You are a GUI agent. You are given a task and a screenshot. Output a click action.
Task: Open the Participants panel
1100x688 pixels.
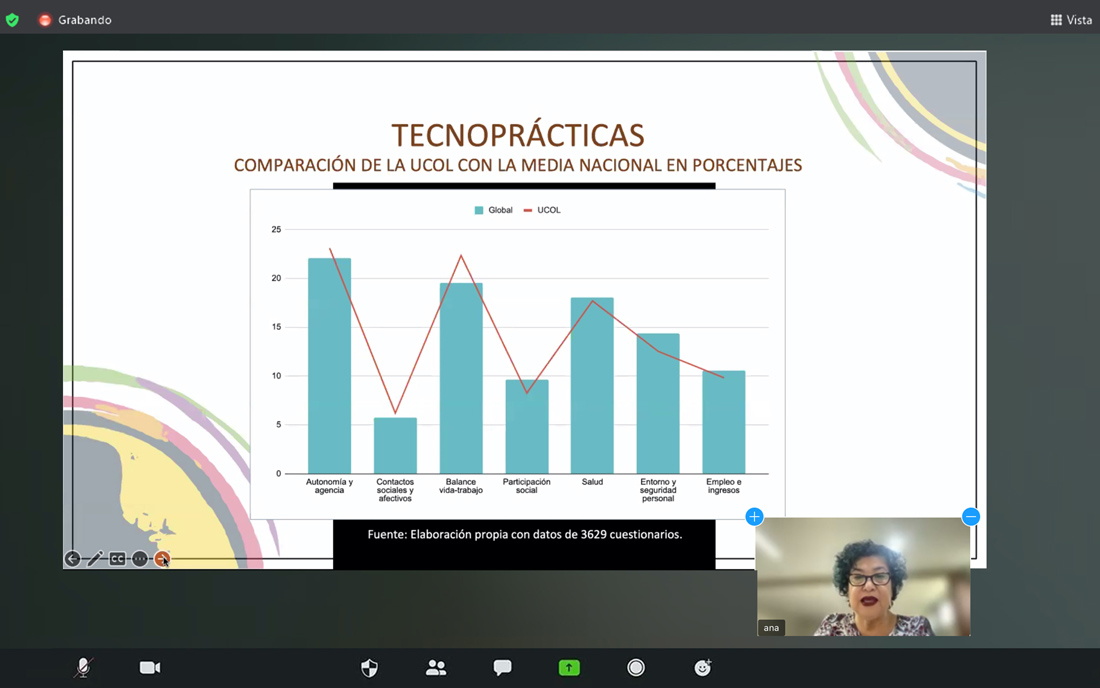coord(436,668)
